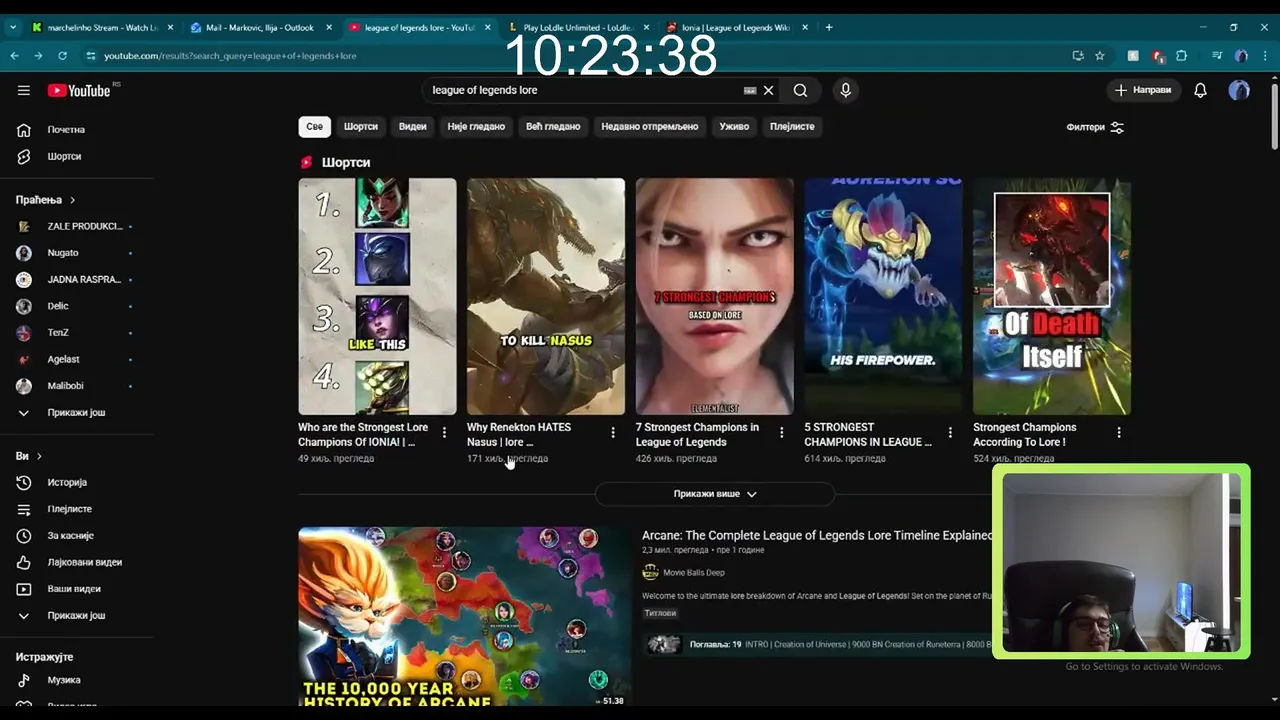
Task: Open Why Renekton HATES Nasus short thumbnail
Action: 546,296
